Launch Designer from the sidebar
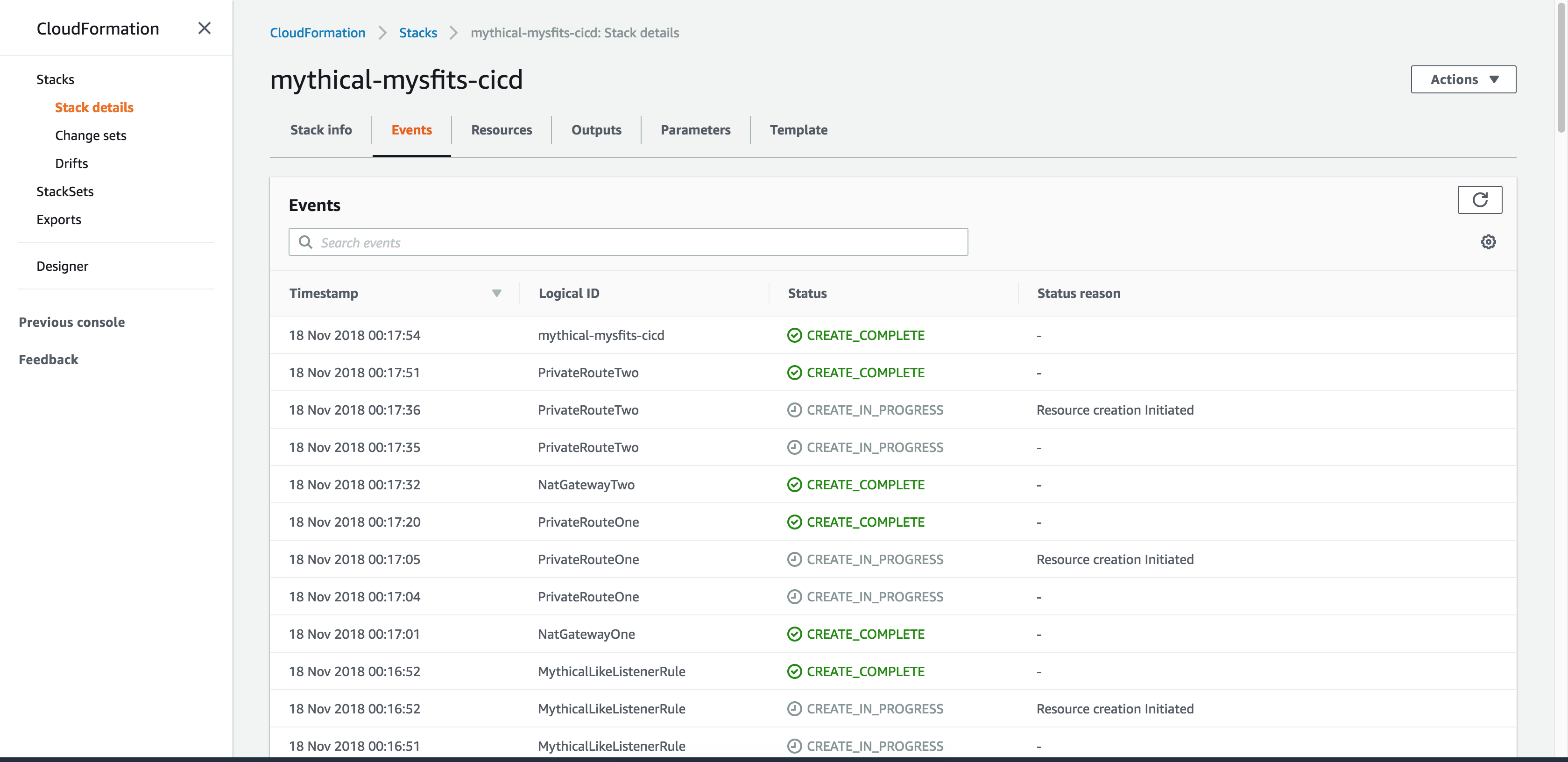 (63, 267)
